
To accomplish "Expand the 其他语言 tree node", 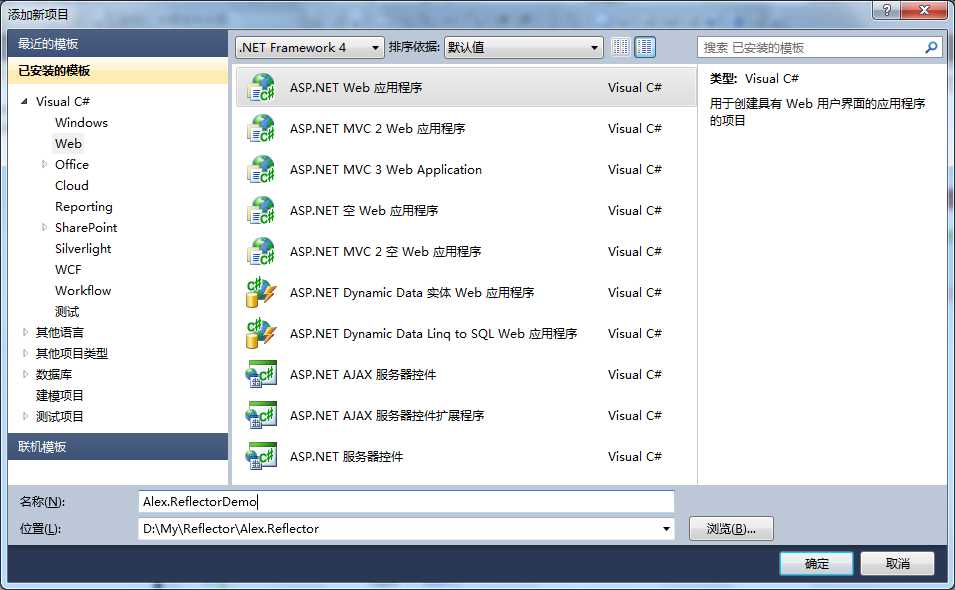I will 25,332.
